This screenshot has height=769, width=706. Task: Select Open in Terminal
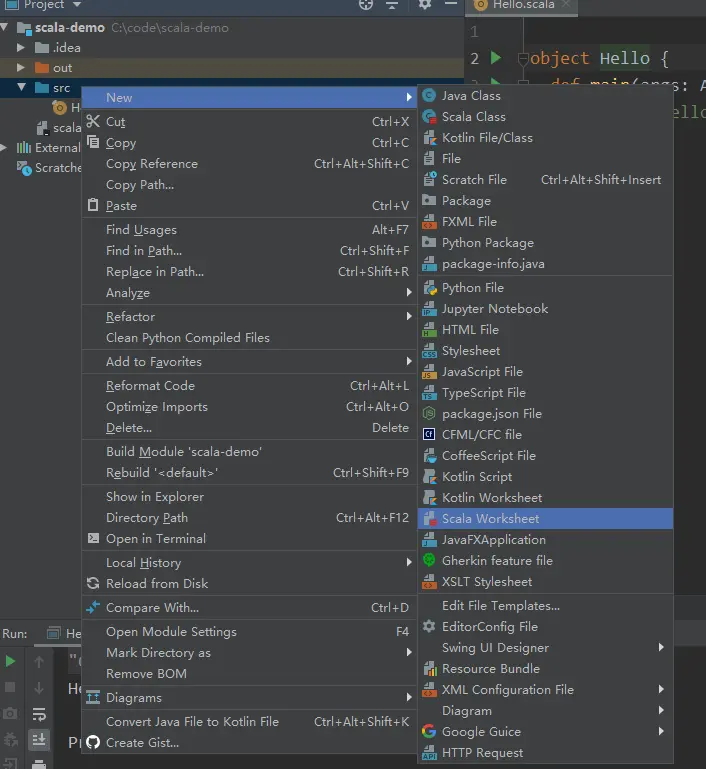[249, 538]
